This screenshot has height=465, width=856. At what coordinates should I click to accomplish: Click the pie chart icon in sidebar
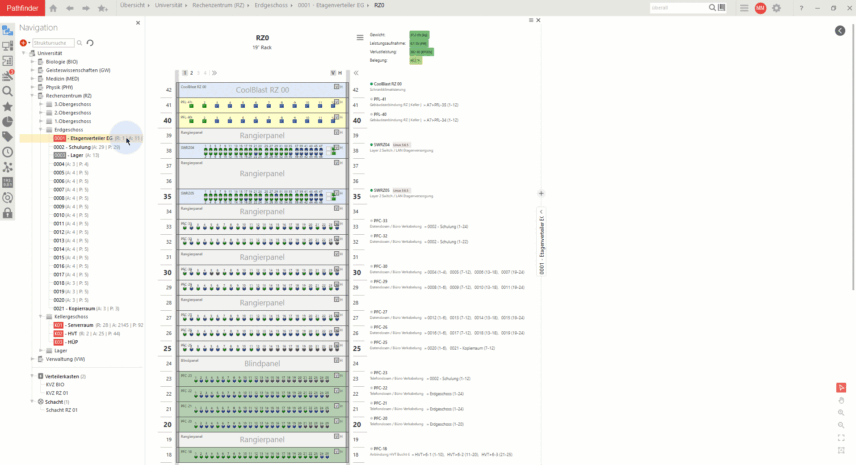[8, 121]
